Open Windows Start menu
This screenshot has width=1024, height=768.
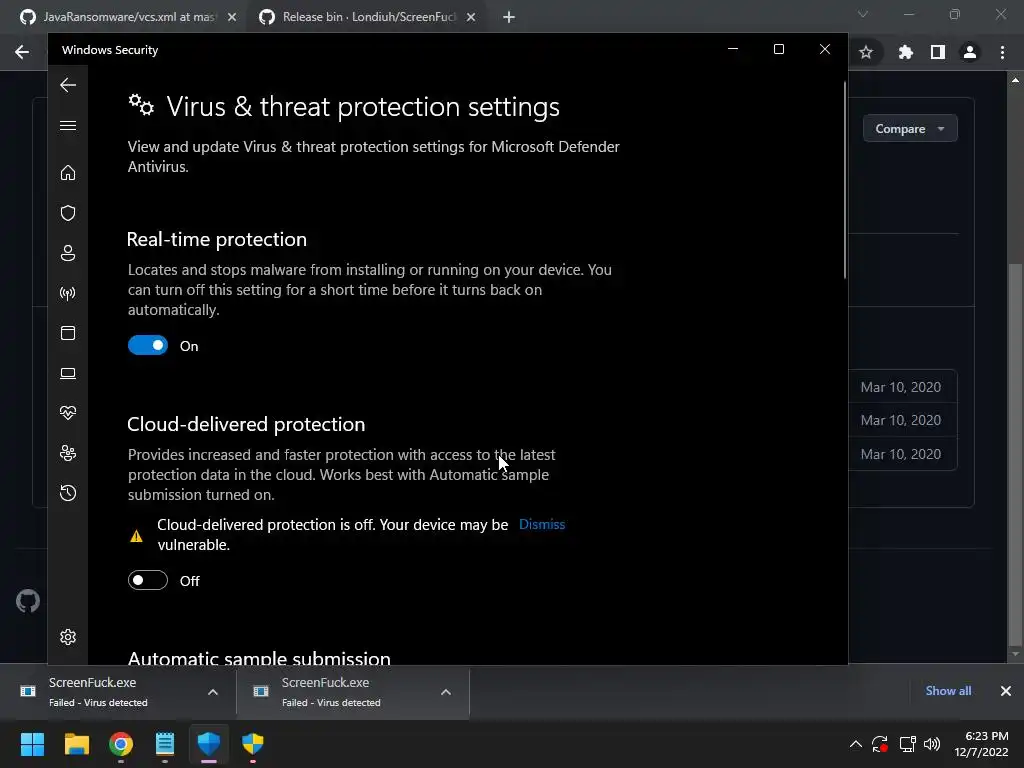point(32,743)
